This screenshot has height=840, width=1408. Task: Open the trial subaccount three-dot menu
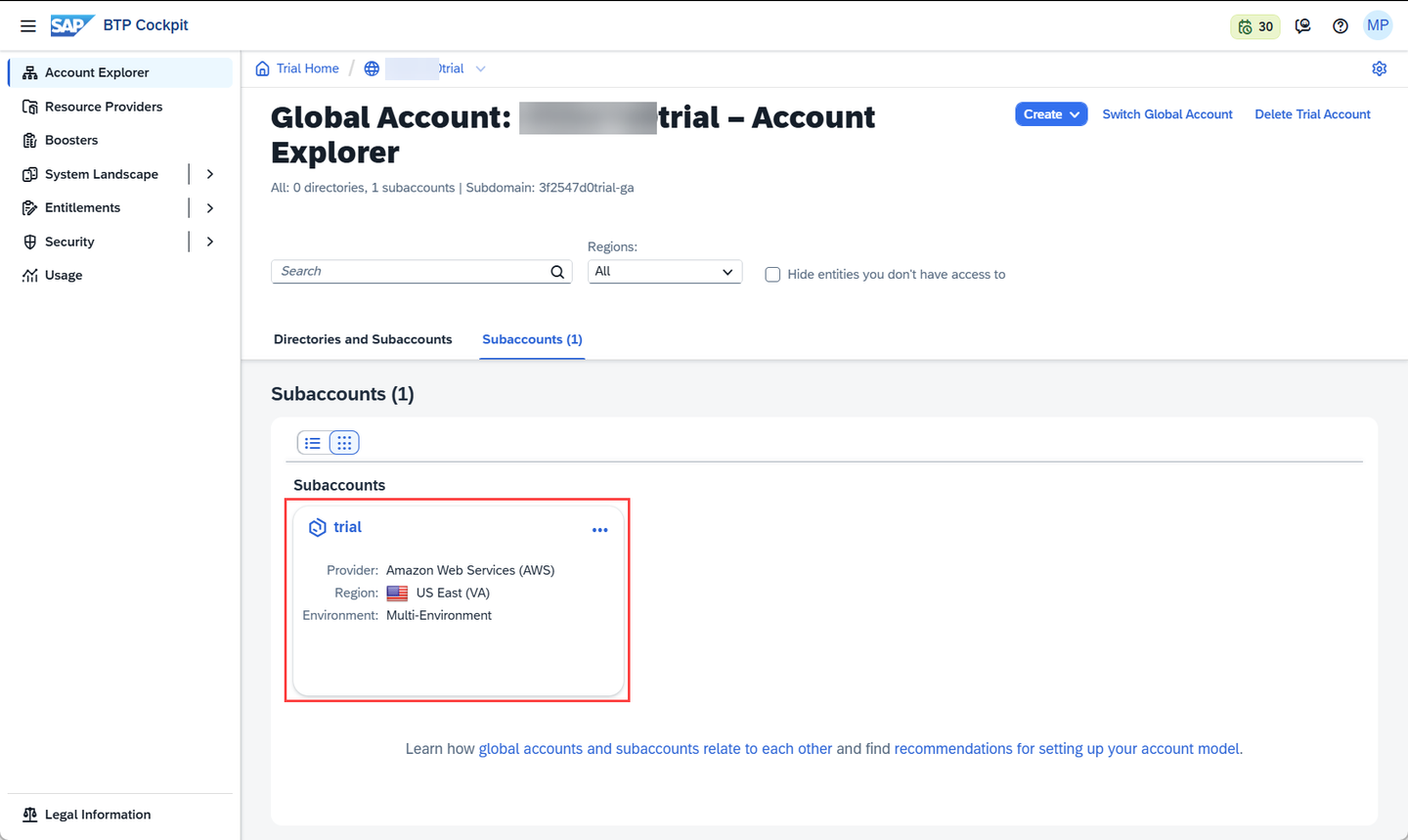coord(600,530)
